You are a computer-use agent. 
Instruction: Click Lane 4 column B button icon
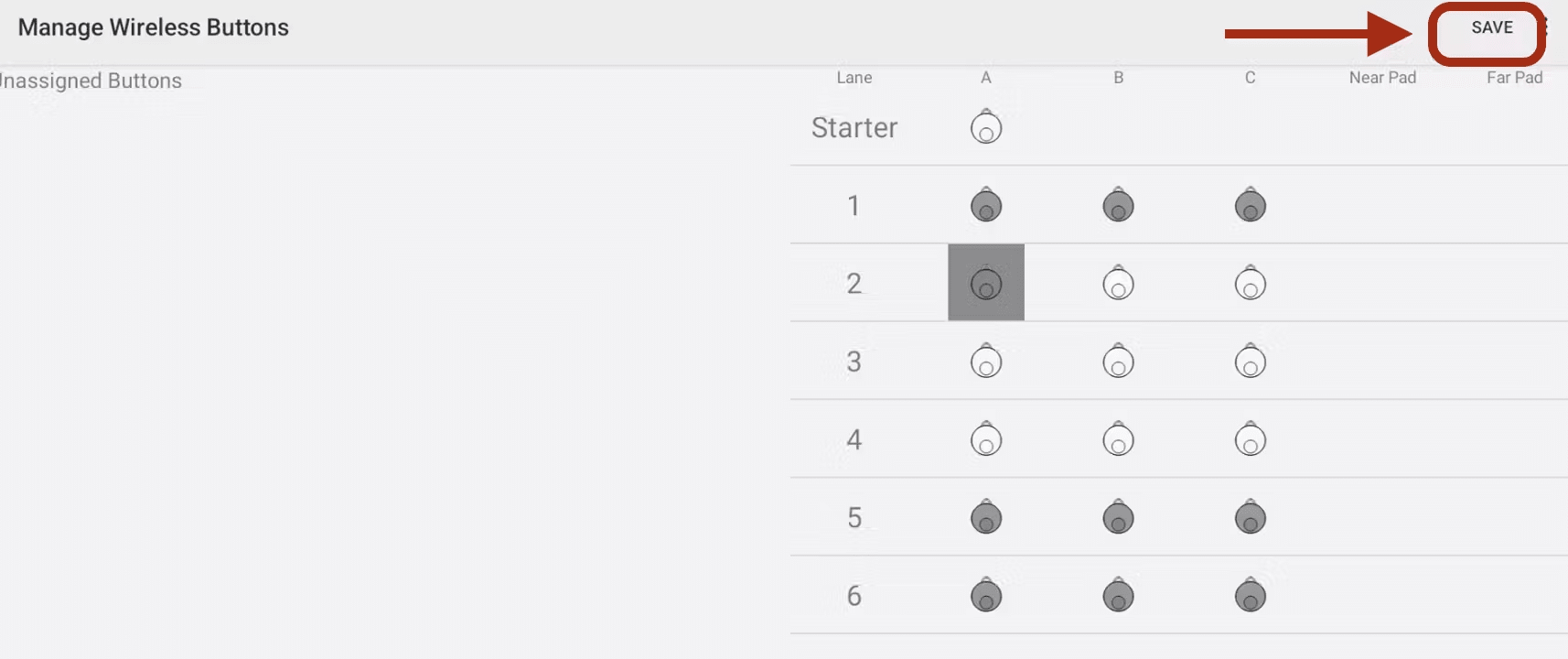pyautogui.click(x=1118, y=439)
